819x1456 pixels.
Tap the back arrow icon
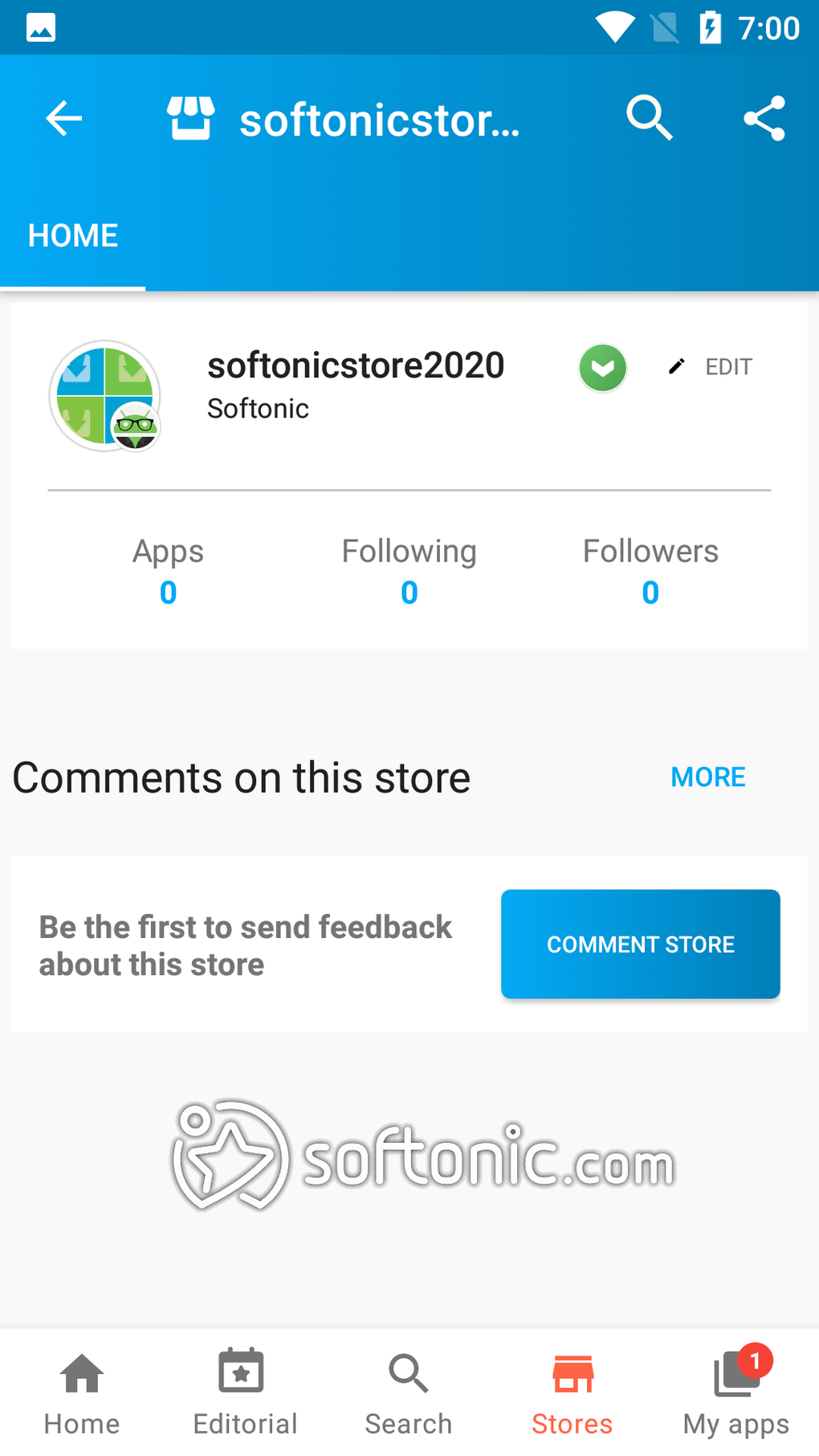pyautogui.click(x=64, y=119)
